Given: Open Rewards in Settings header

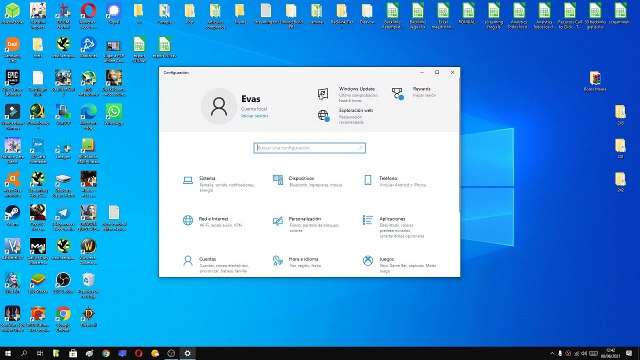Looking at the screenshot, I should [414, 92].
